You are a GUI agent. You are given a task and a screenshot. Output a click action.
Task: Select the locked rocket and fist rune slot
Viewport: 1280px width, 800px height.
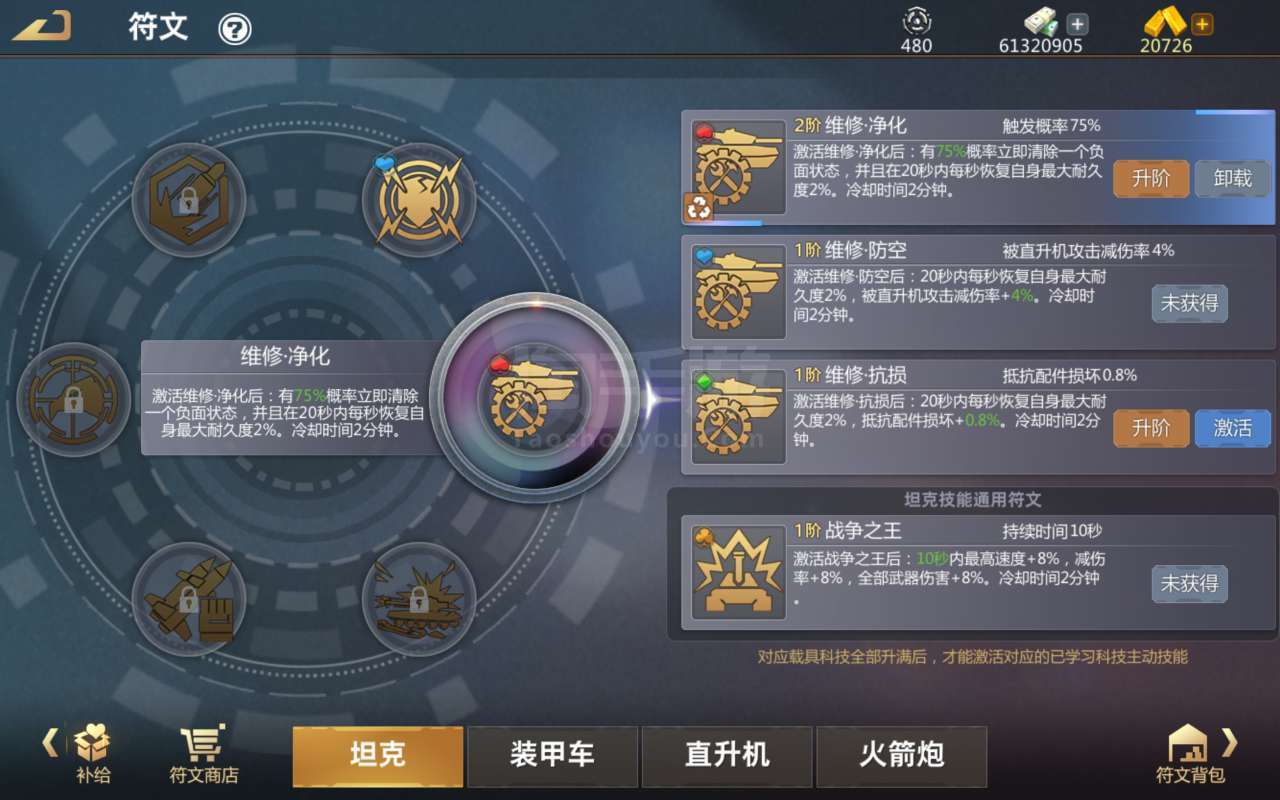[x=189, y=598]
